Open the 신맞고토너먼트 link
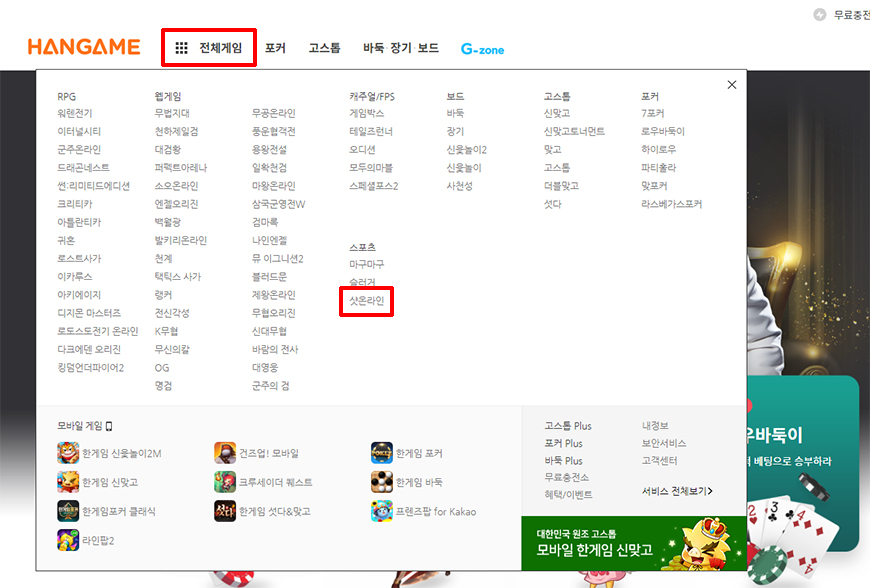Viewport: 870px width, 588px height. [x=574, y=131]
